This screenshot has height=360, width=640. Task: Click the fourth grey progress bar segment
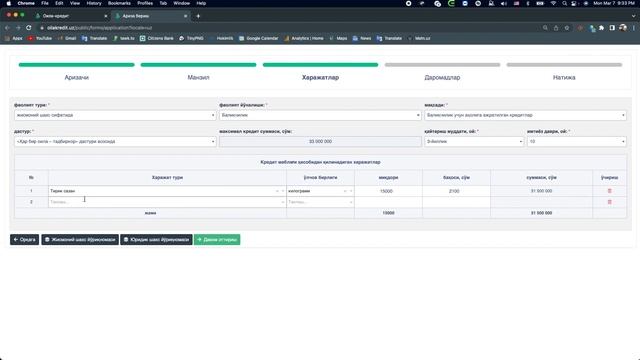point(442,65)
